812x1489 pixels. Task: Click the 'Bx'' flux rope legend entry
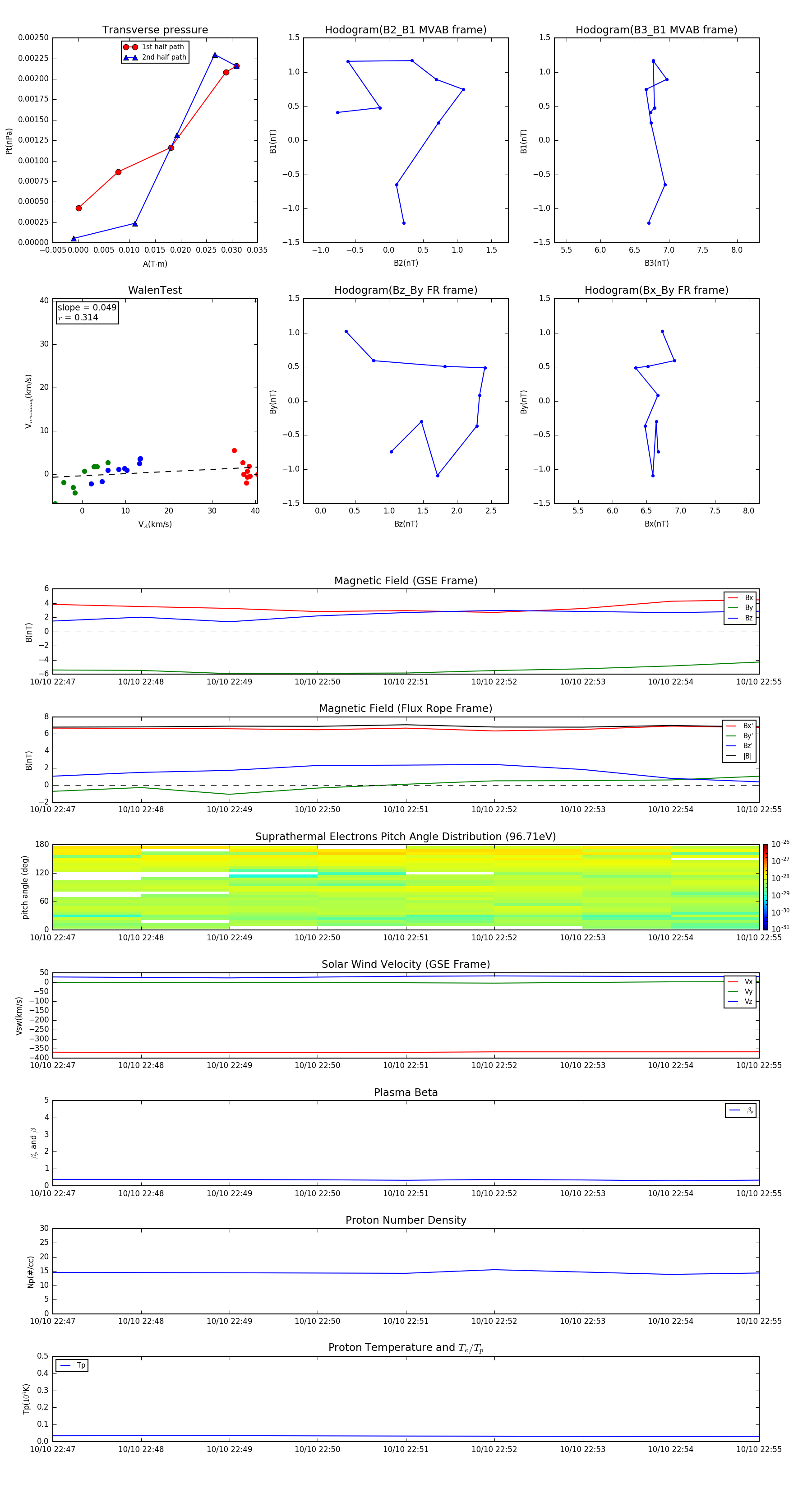point(740,726)
